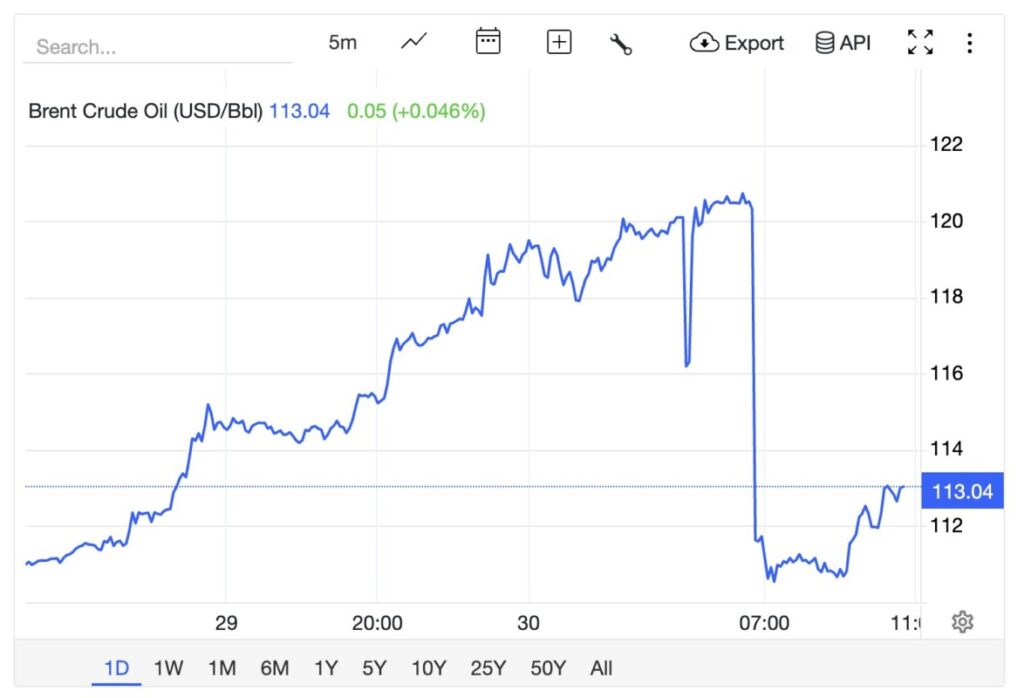
Task: Choose the 1Y time range
Action: 326,668
